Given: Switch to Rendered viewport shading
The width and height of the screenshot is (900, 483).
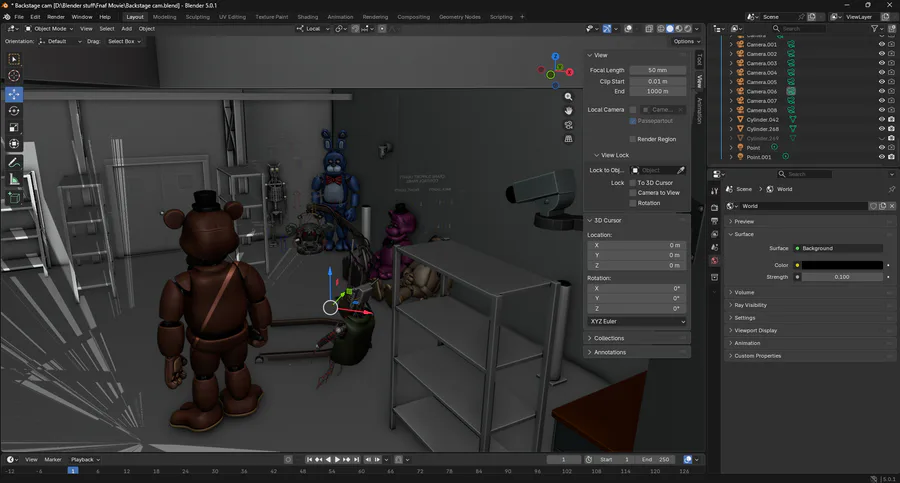Looking at the screenshot, I should [688, 29].
